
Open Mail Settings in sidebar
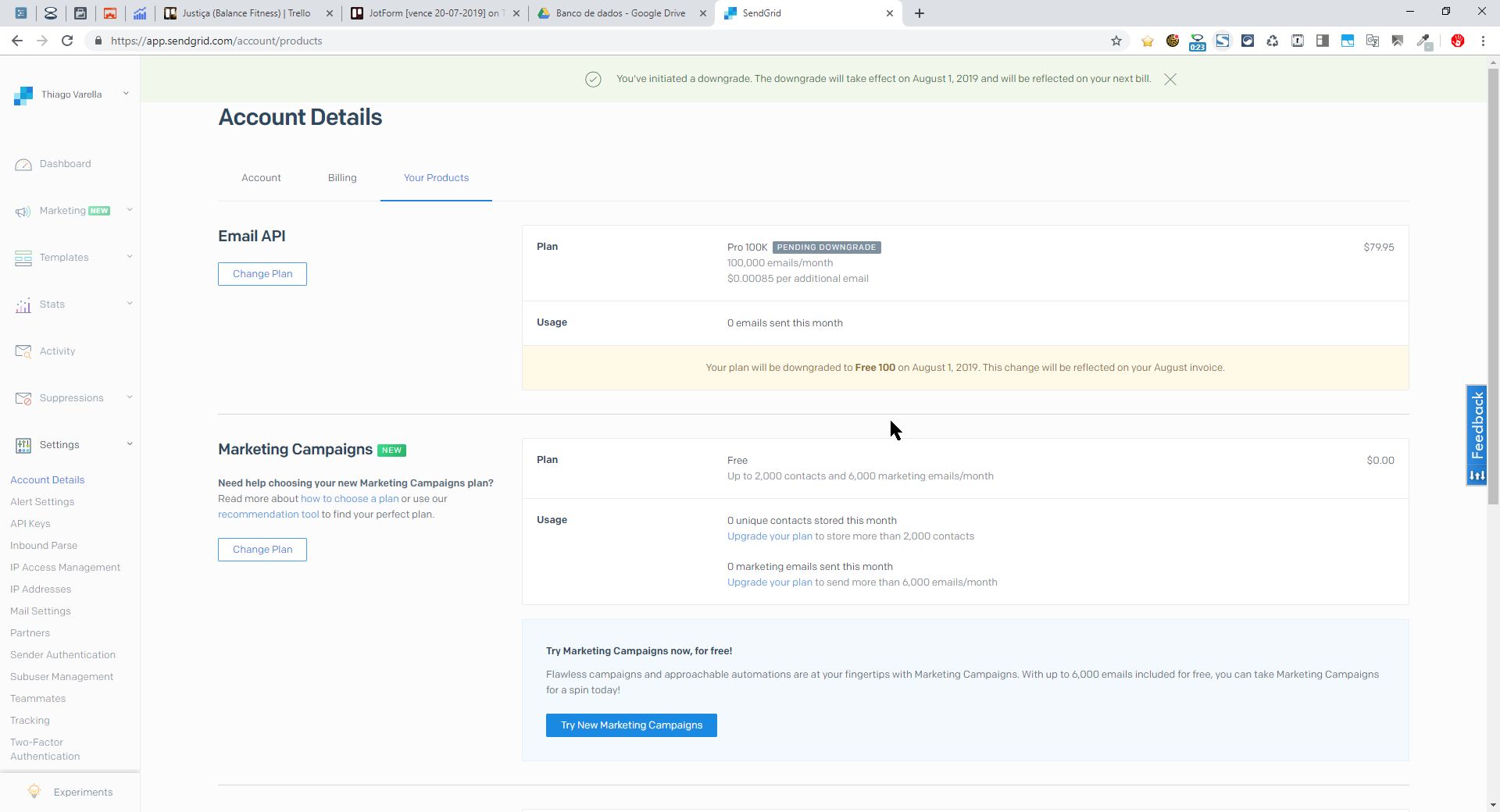(x=41, y=611)
